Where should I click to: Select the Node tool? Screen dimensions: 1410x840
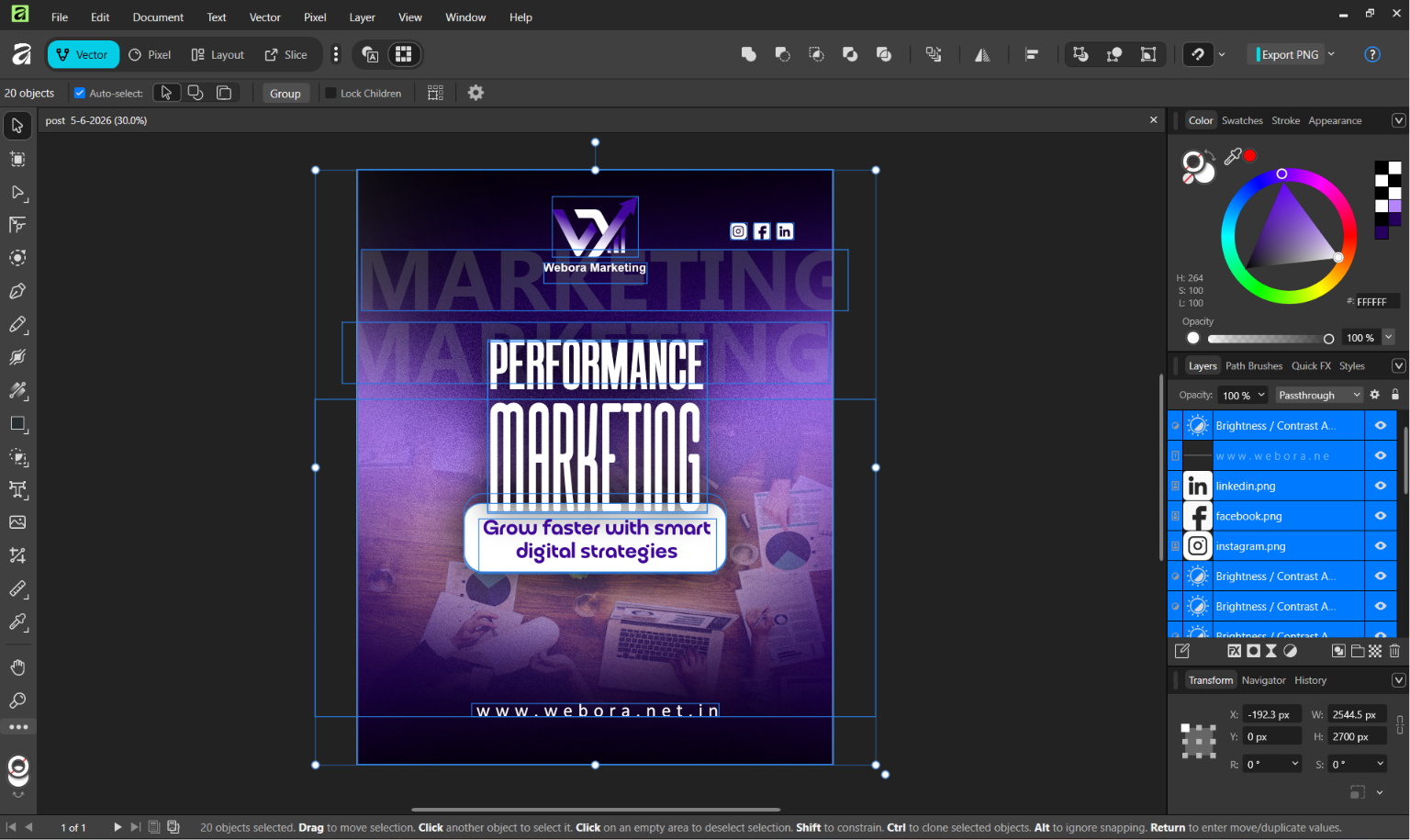[17, 192]
